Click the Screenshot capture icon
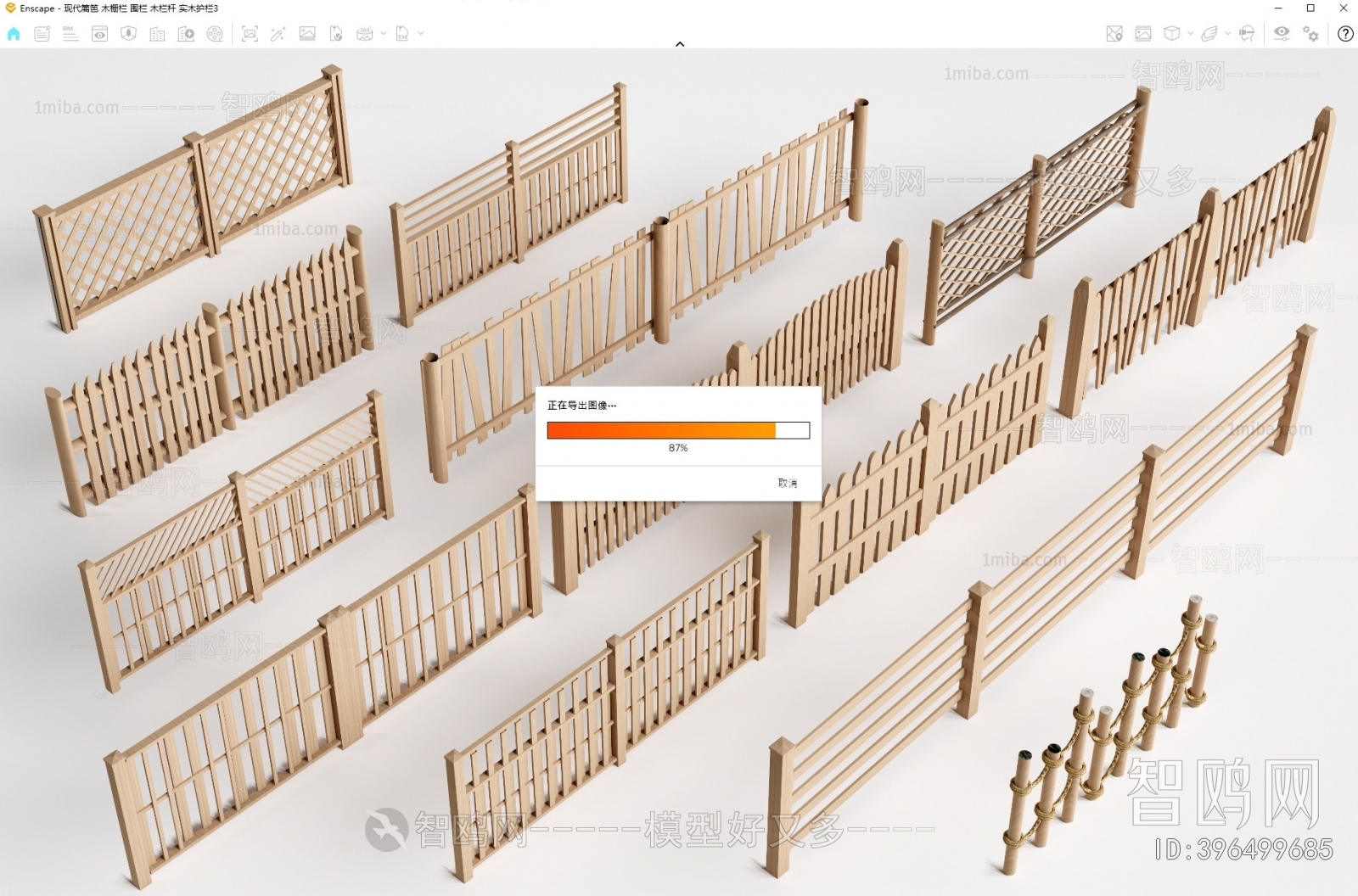 (250, 34)
